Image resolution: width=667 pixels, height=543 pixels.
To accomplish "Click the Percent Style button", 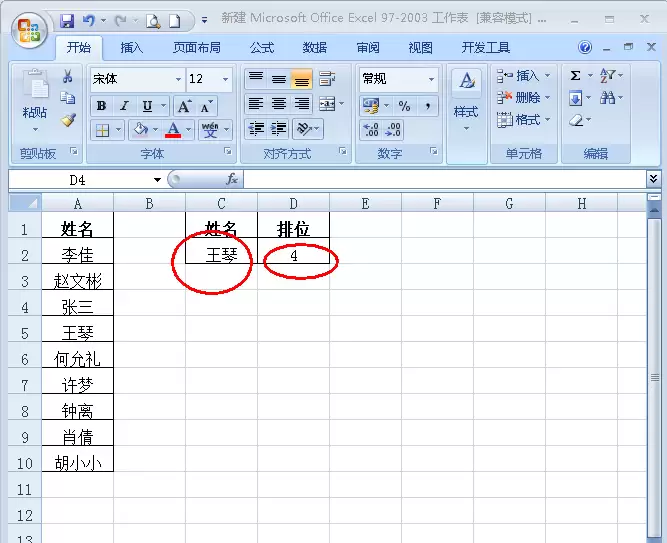I will (x=404, y=106).
